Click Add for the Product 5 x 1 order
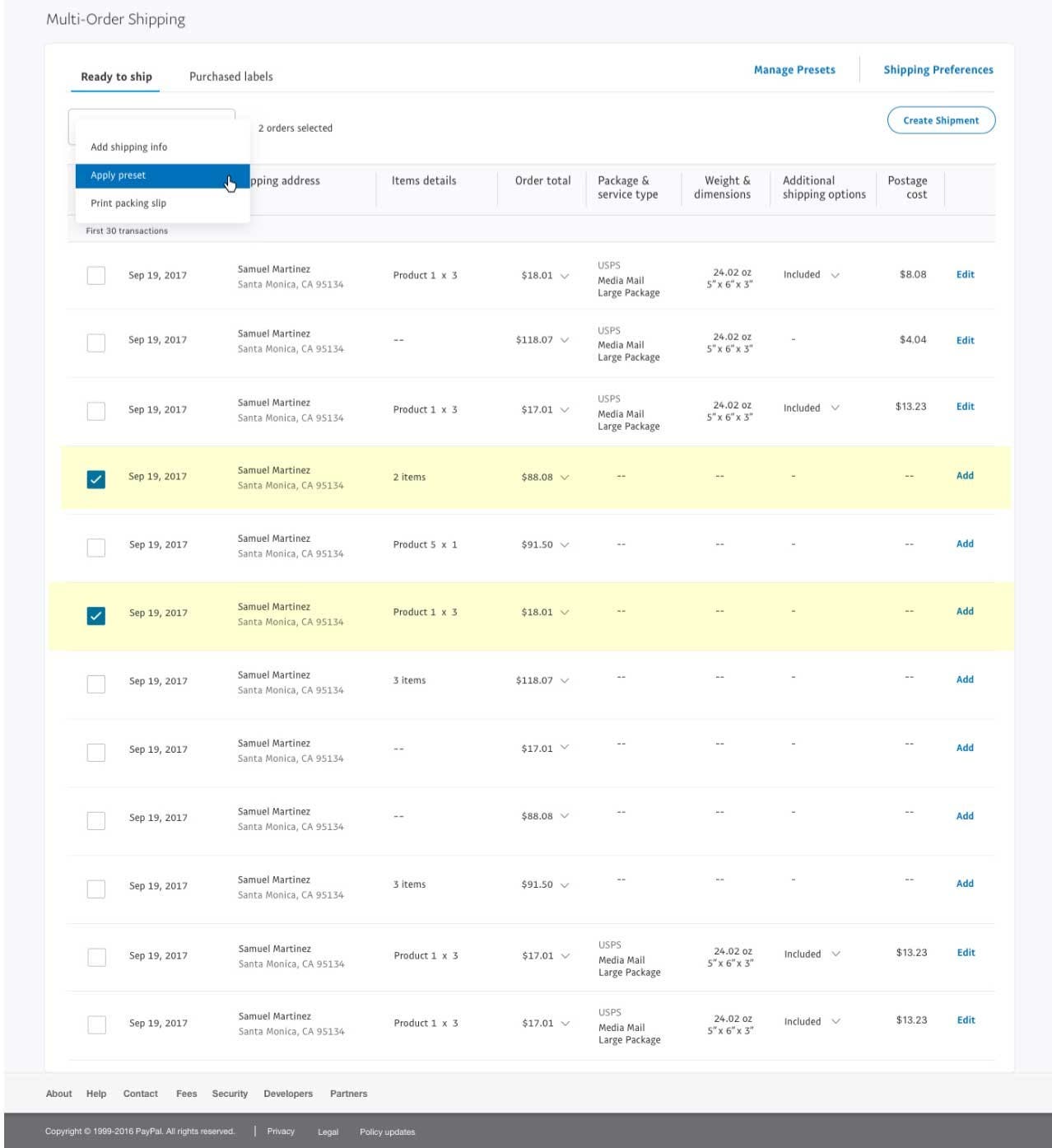The image size is (1052, 1148). pyautogui.click(x=965, y=544)
